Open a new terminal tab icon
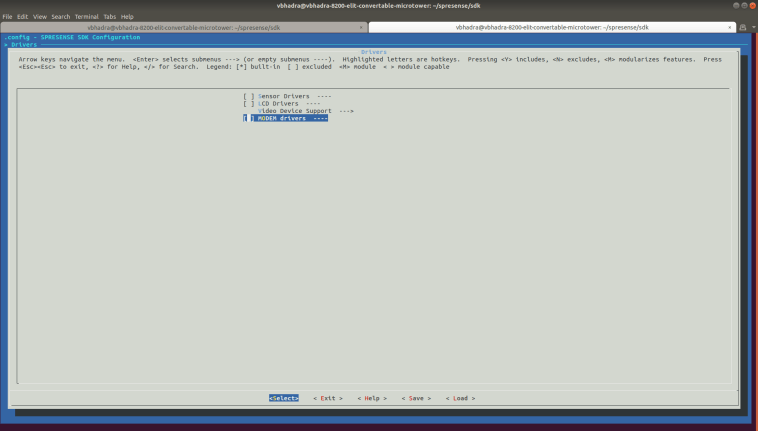 tap(743, 27)
